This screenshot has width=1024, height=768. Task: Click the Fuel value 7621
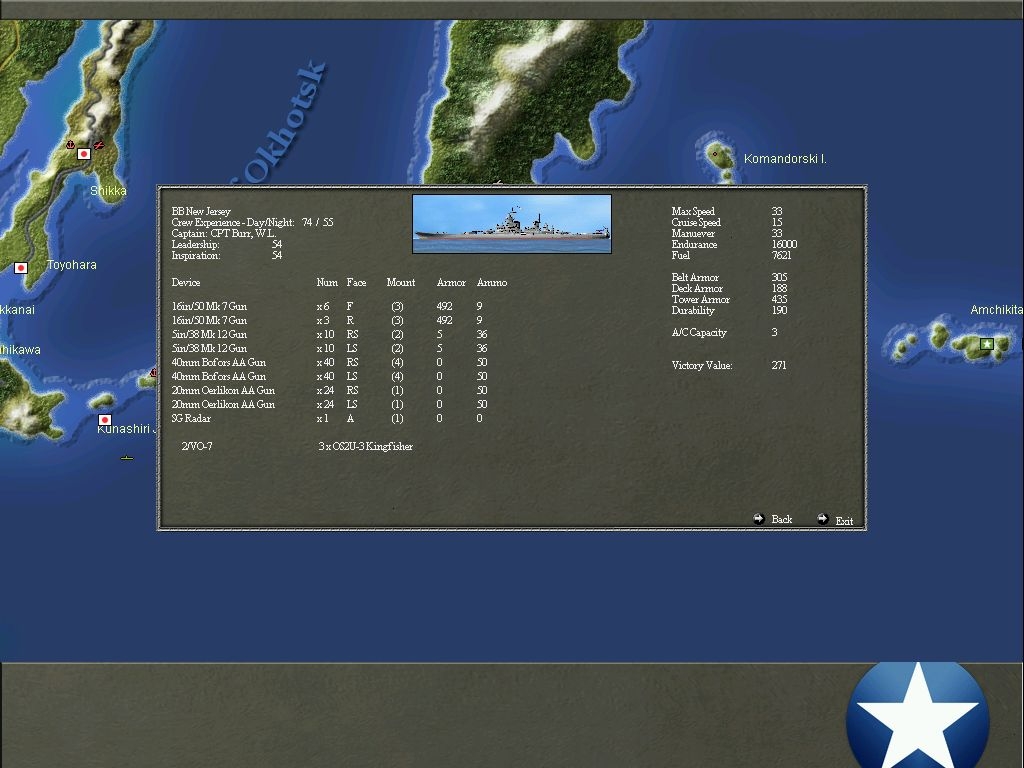click(781, 255)
